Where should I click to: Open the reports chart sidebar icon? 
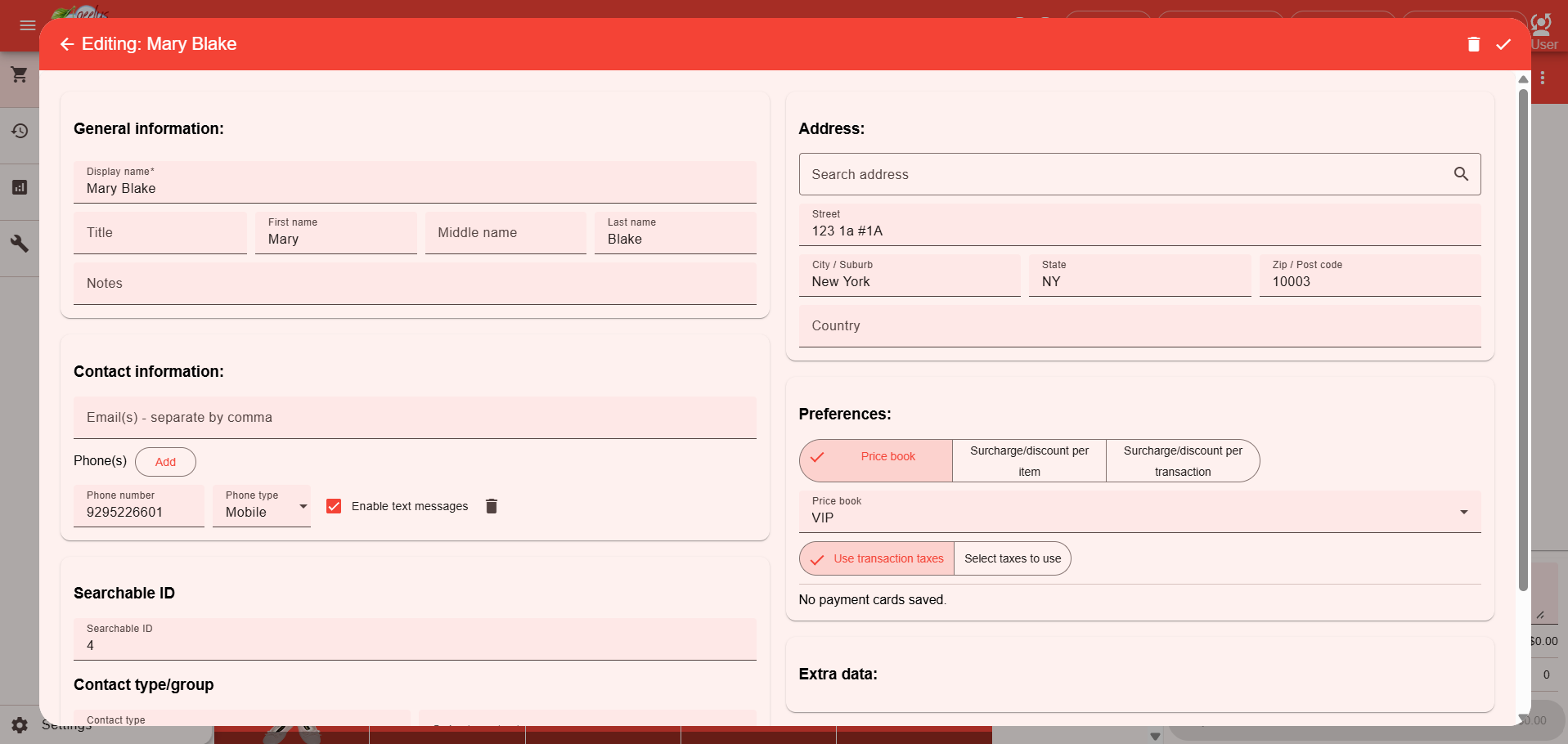(20, 187)
